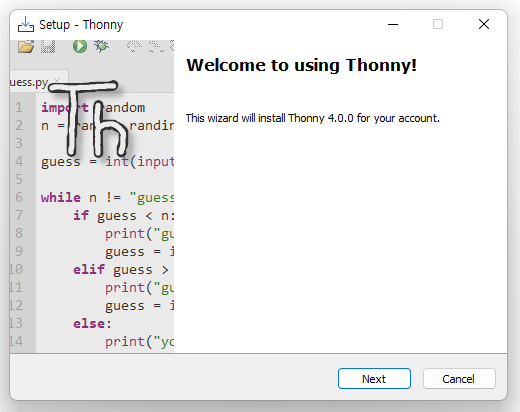Click line number 6 in the gutter
The width and height of the screenshot is (520, 412).
19,197
